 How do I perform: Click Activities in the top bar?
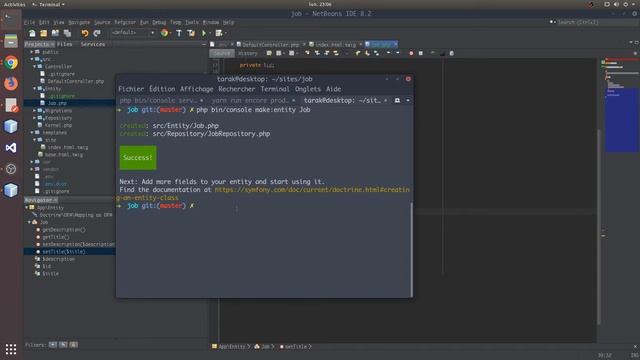(15, 4)
